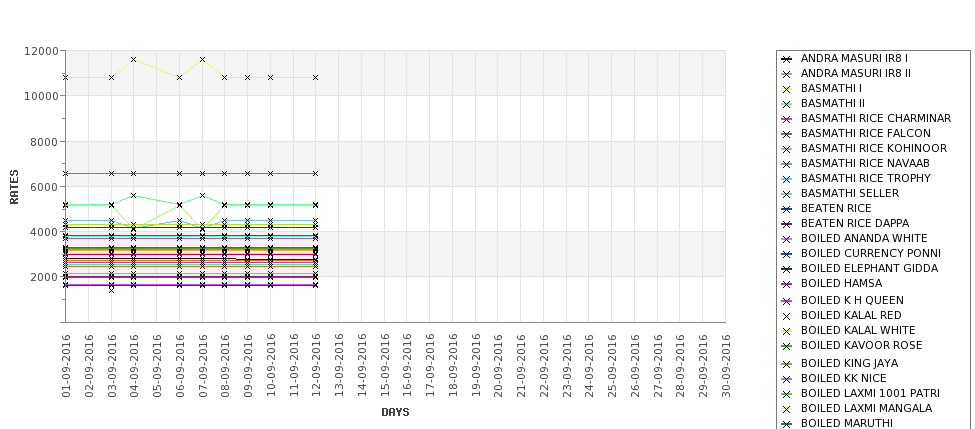
Task: Click the BOILED K H QUEEN legend marker
Action: 787,301
